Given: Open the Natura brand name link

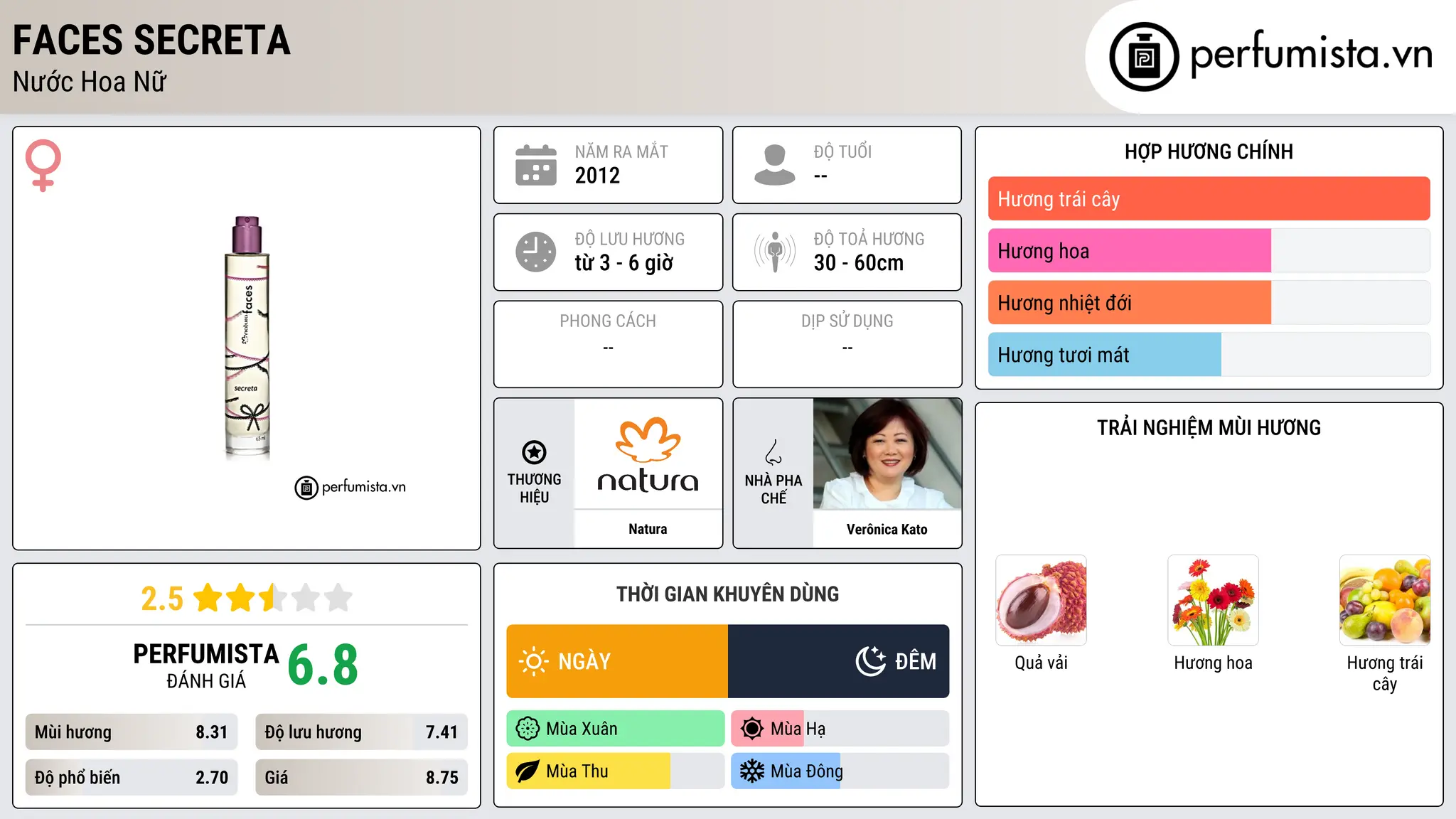Looking at the screenshot, I should [x=648, y=529].
